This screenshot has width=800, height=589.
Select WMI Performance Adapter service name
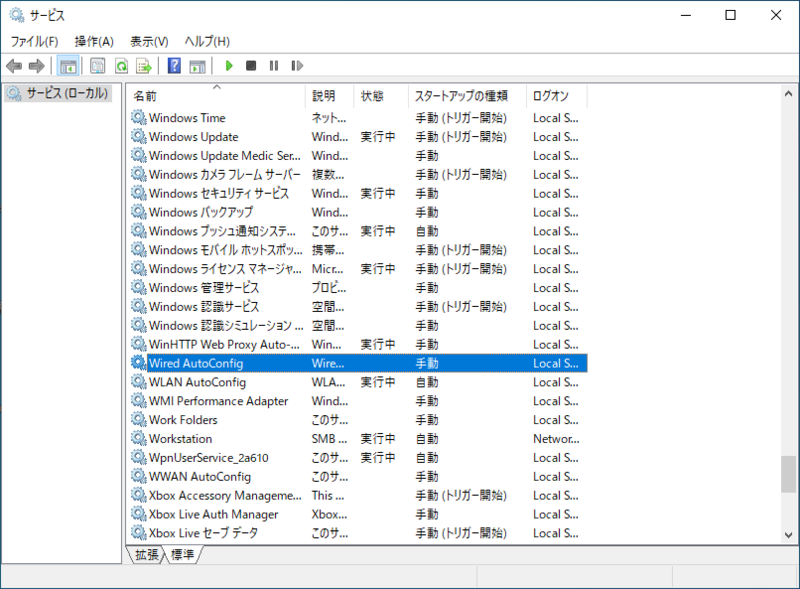(218, 401)
